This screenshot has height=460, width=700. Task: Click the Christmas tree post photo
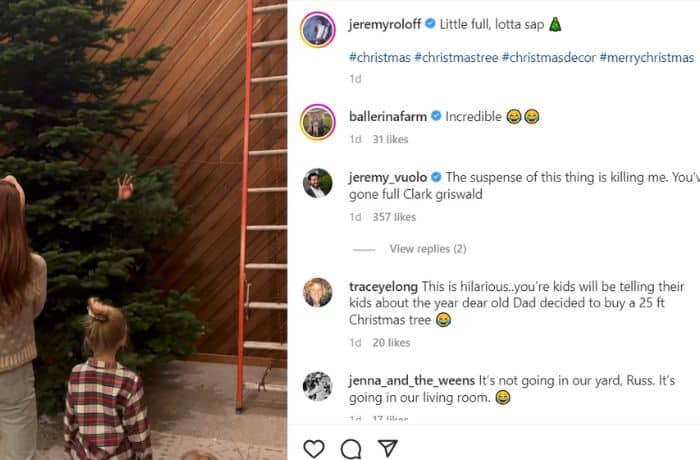143,230
